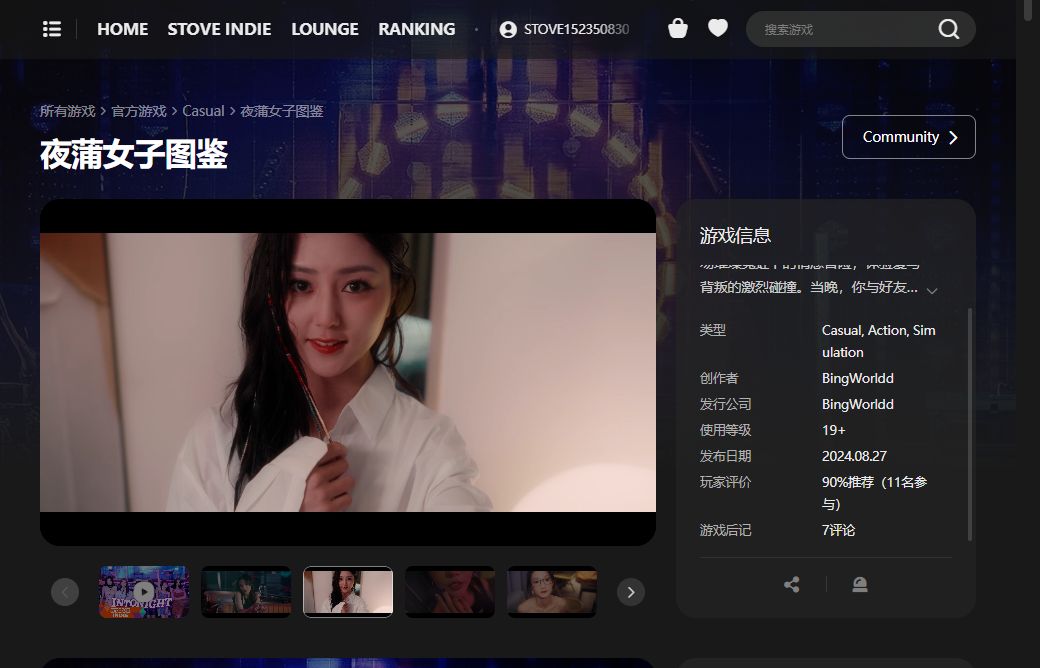Click the report siren icon
Viewport: 1040px width, 668px height.
860,584
